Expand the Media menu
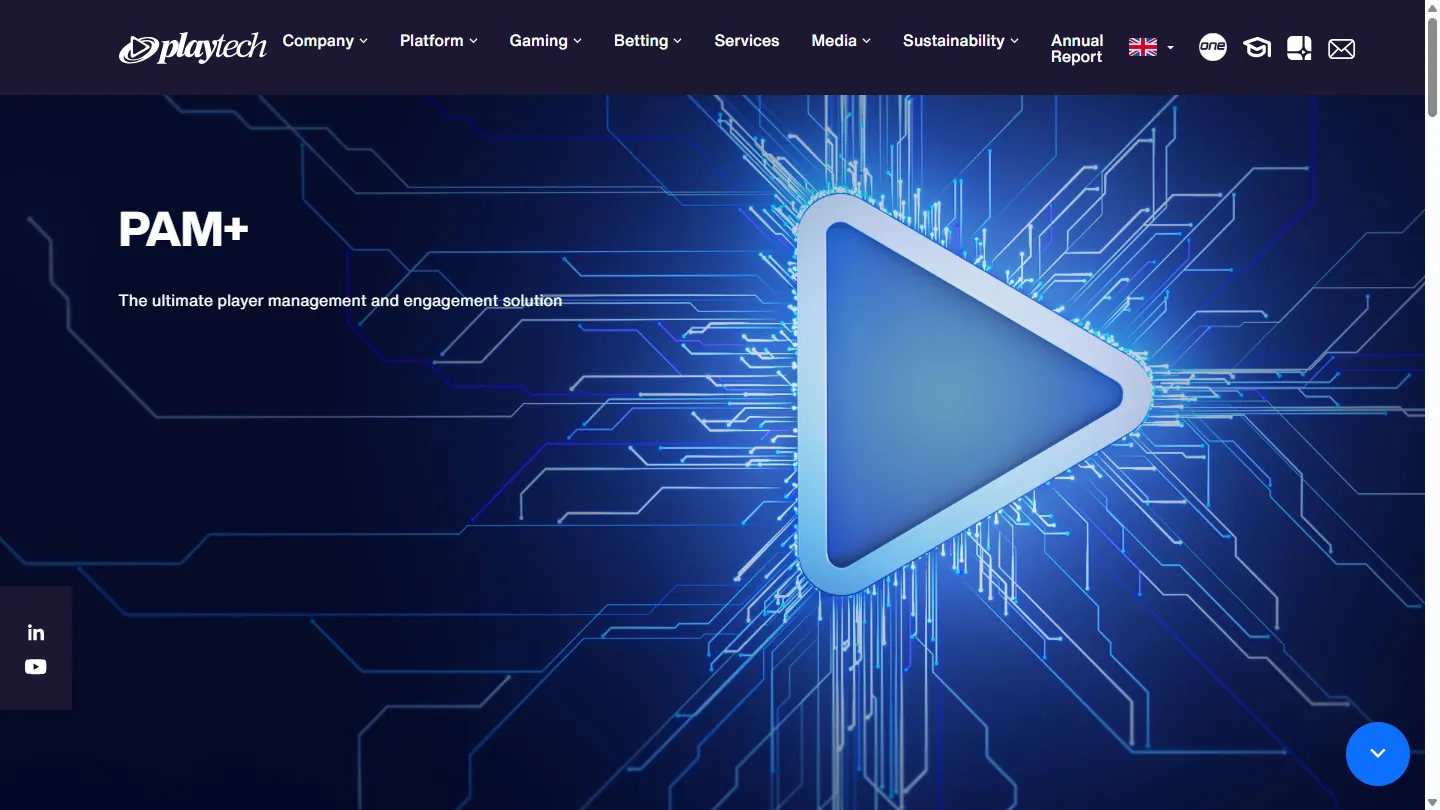The width and height of the screenshot is (1440, 810). point(841,41)
